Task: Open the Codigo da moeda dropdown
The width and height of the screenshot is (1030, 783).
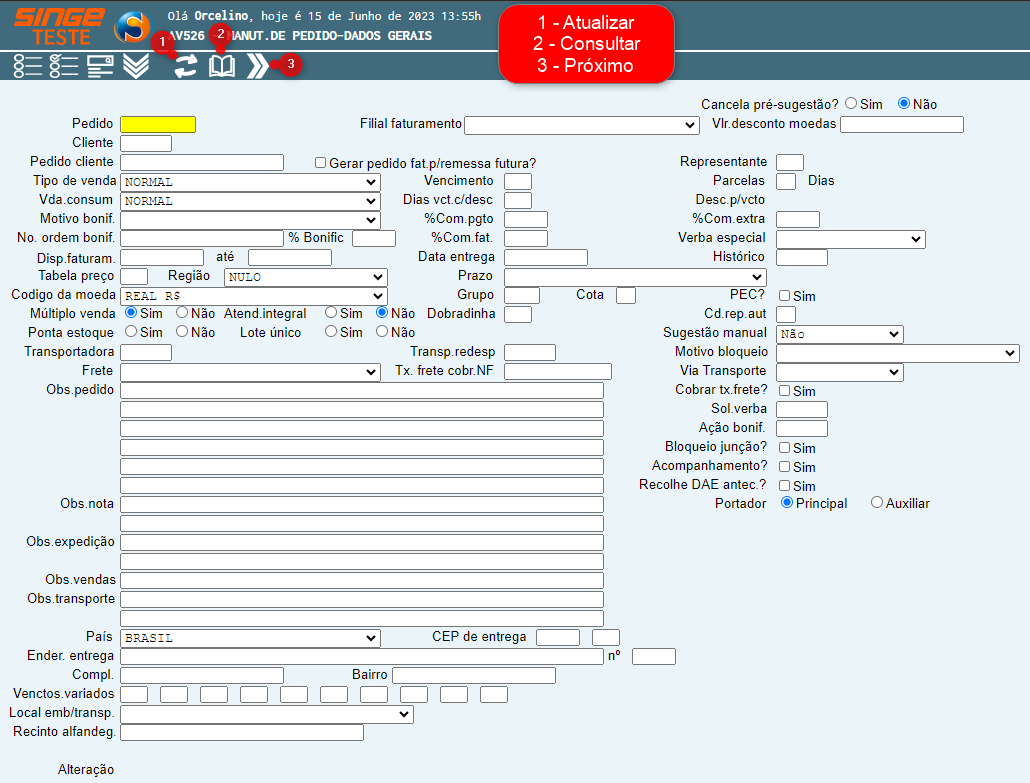Action: pyautogui.click(x=254, y=296)
